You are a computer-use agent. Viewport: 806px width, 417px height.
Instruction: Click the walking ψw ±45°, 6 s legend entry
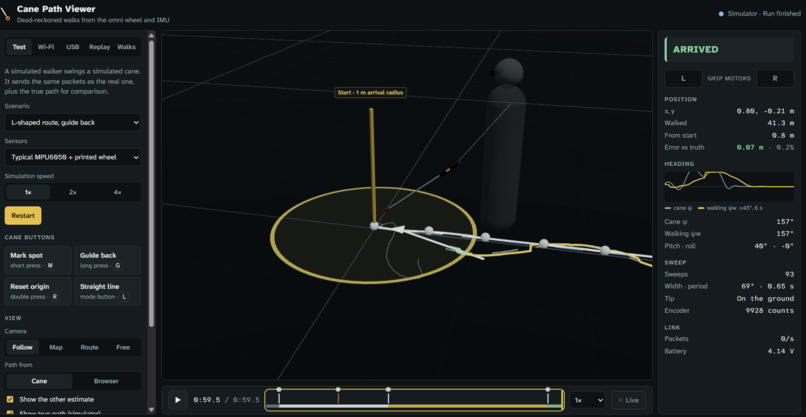(728, 208)
